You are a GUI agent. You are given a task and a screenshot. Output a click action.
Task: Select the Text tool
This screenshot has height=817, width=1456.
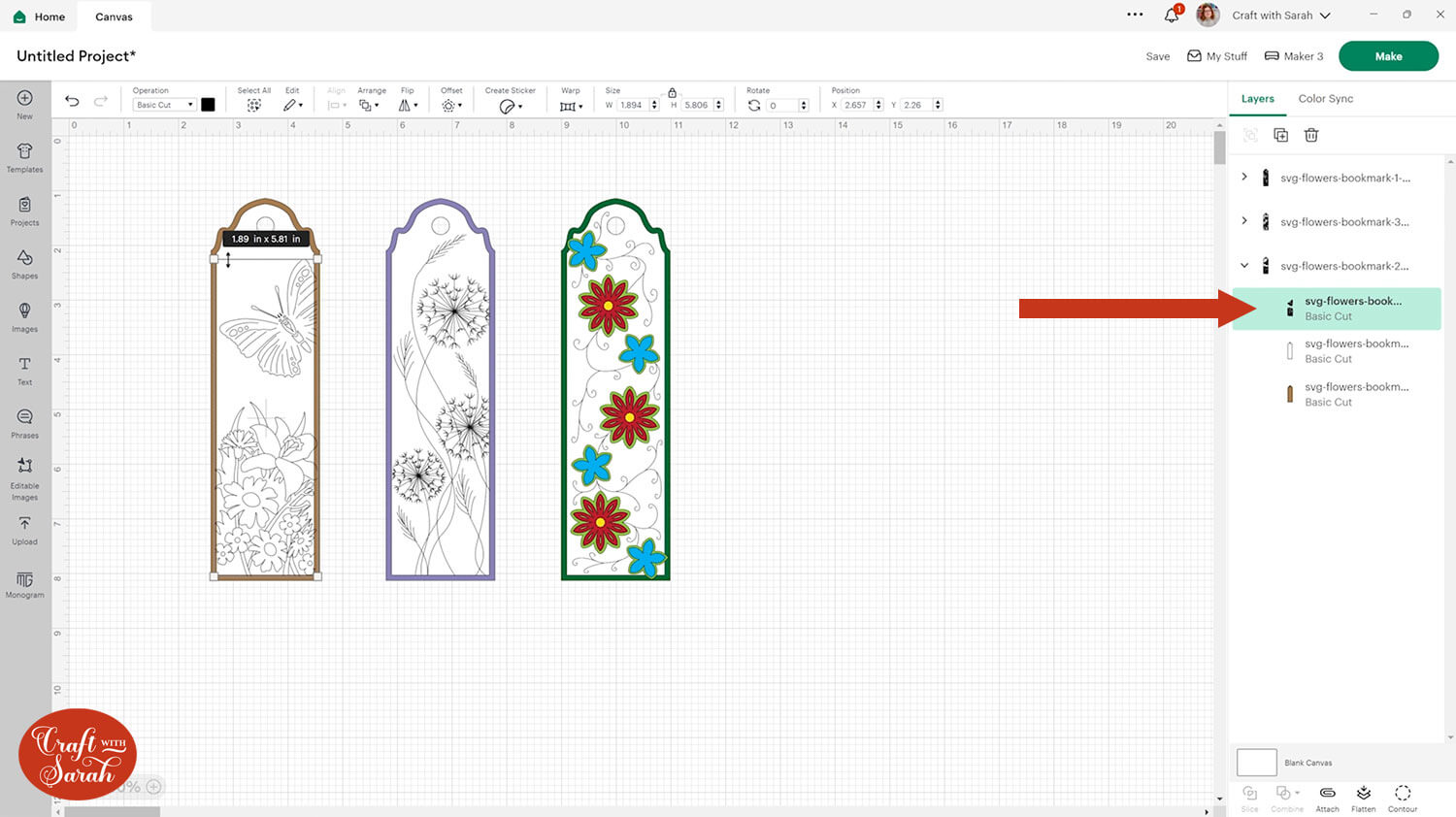tap(24, 371)
